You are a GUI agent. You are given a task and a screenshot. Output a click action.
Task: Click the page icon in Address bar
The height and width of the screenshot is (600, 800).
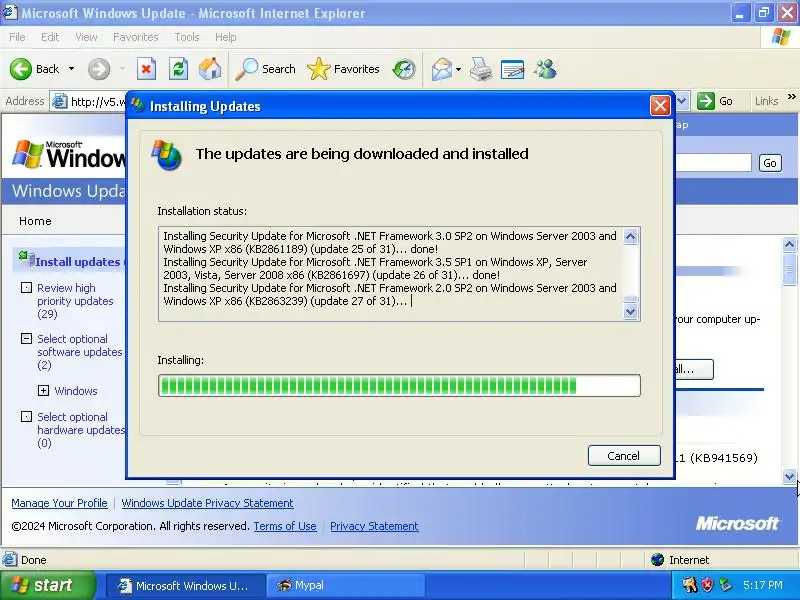(60, 101)
